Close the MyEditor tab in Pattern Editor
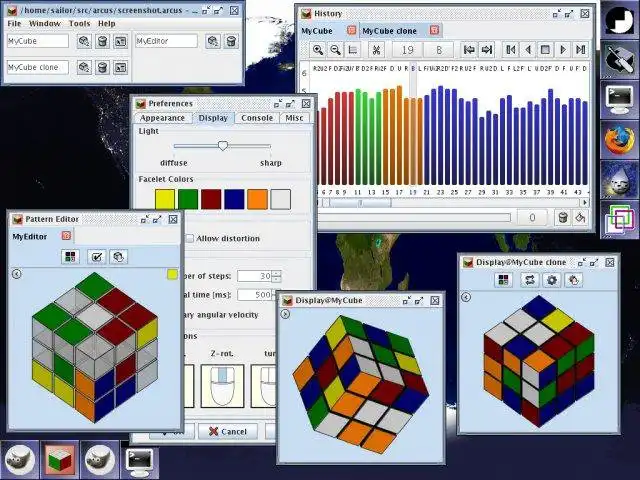Screen dimensions: 640x480 click(x=66, y=236)
